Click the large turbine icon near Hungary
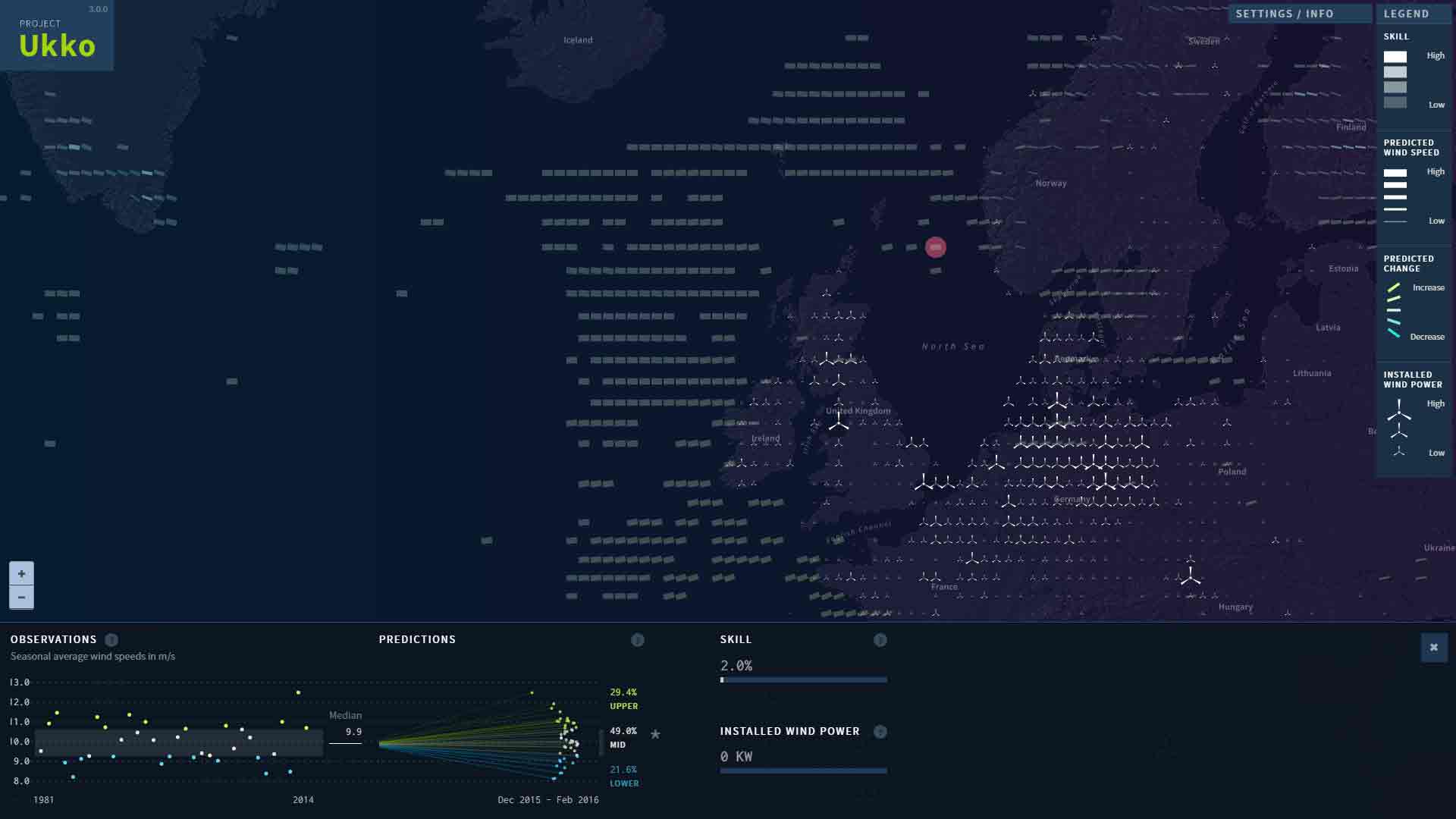The height and width of the screenshot is (819, 1456). point(1191,575)
